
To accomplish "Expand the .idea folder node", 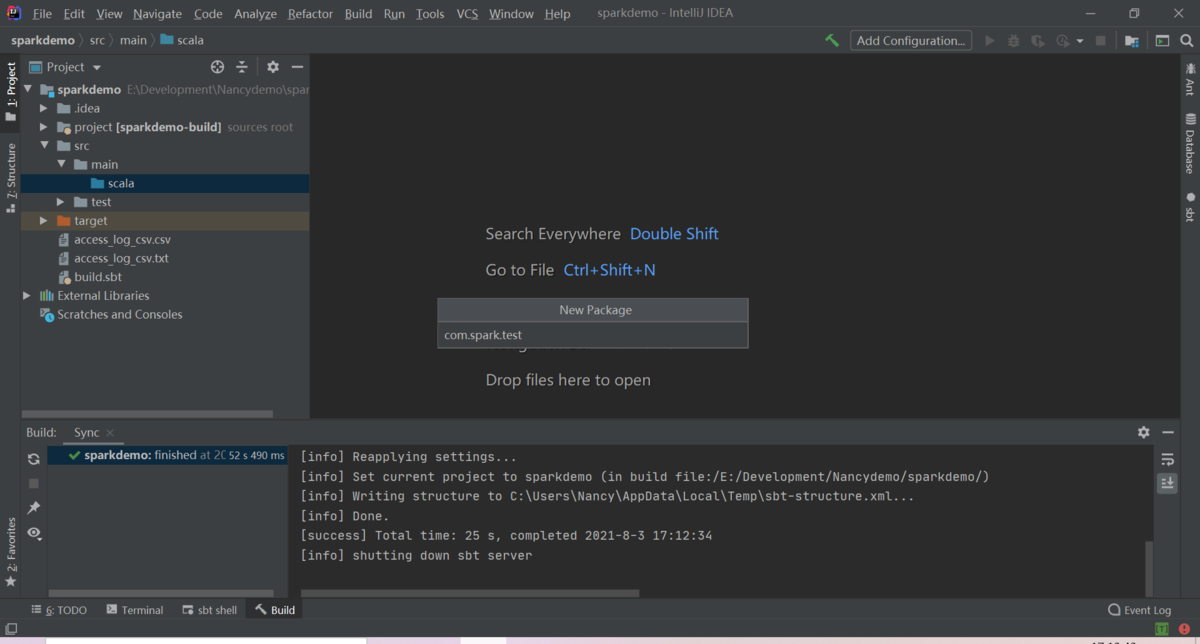I will pyautogui.click(x=44, y=108).
